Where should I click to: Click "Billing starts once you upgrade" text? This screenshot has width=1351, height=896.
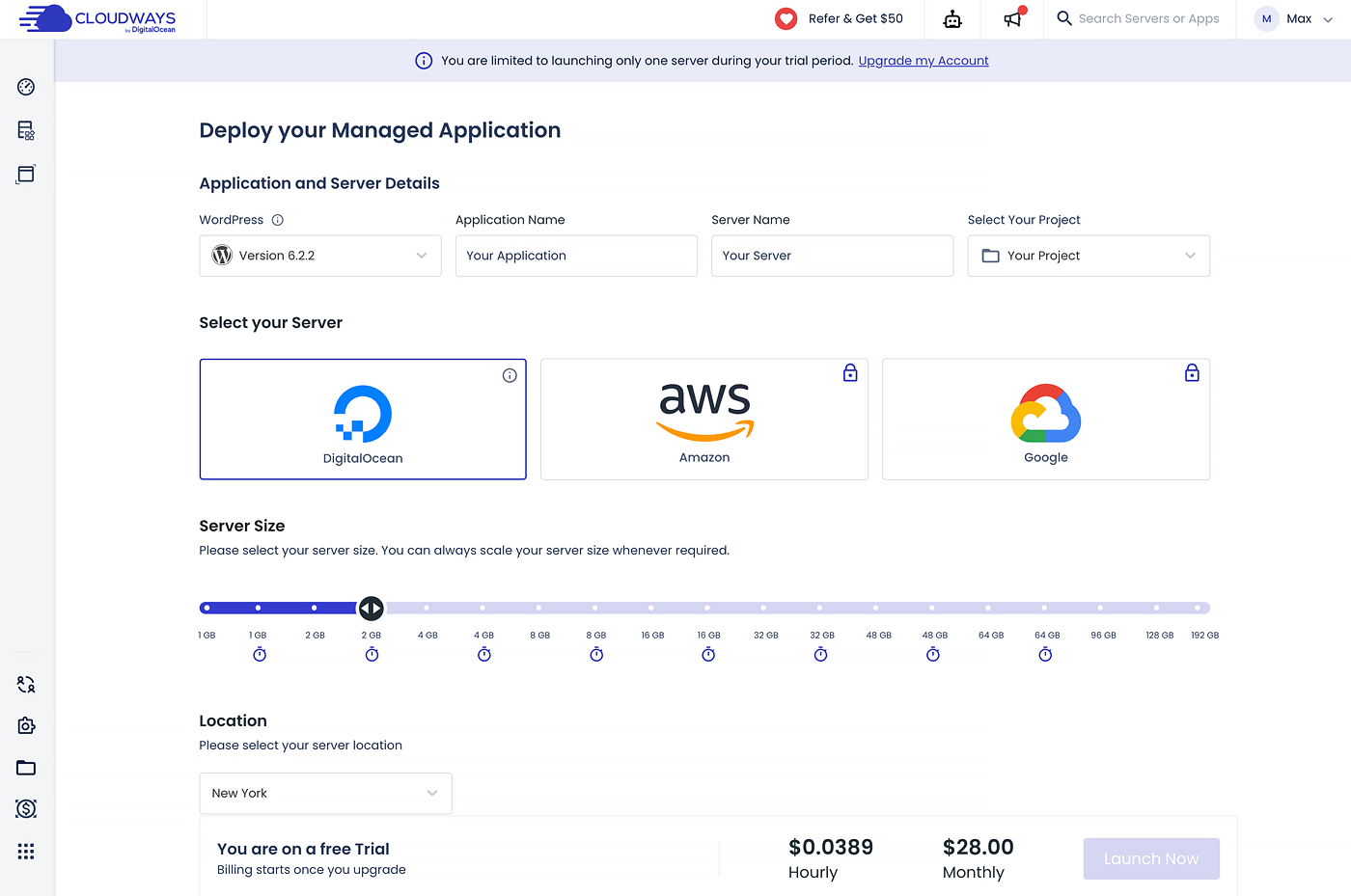(312, 870)
